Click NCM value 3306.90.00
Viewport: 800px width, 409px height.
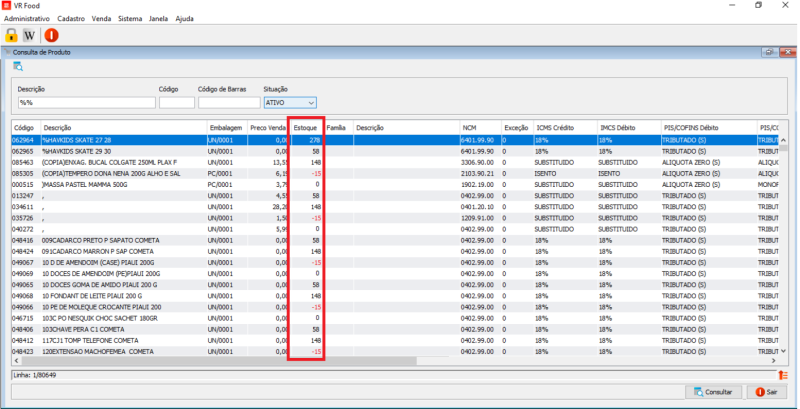coord(478,162)
